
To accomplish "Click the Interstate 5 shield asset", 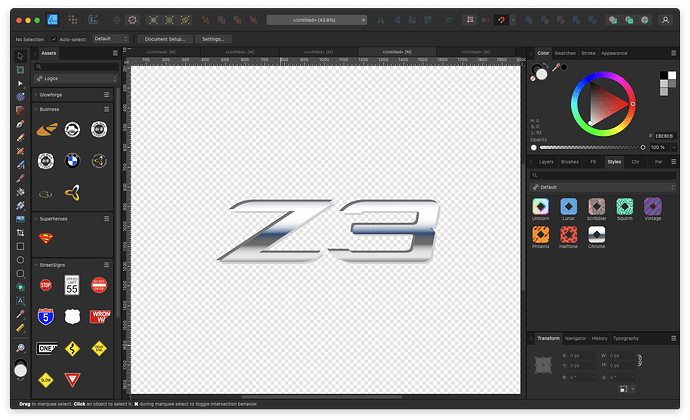I will [x=46, y=317].
